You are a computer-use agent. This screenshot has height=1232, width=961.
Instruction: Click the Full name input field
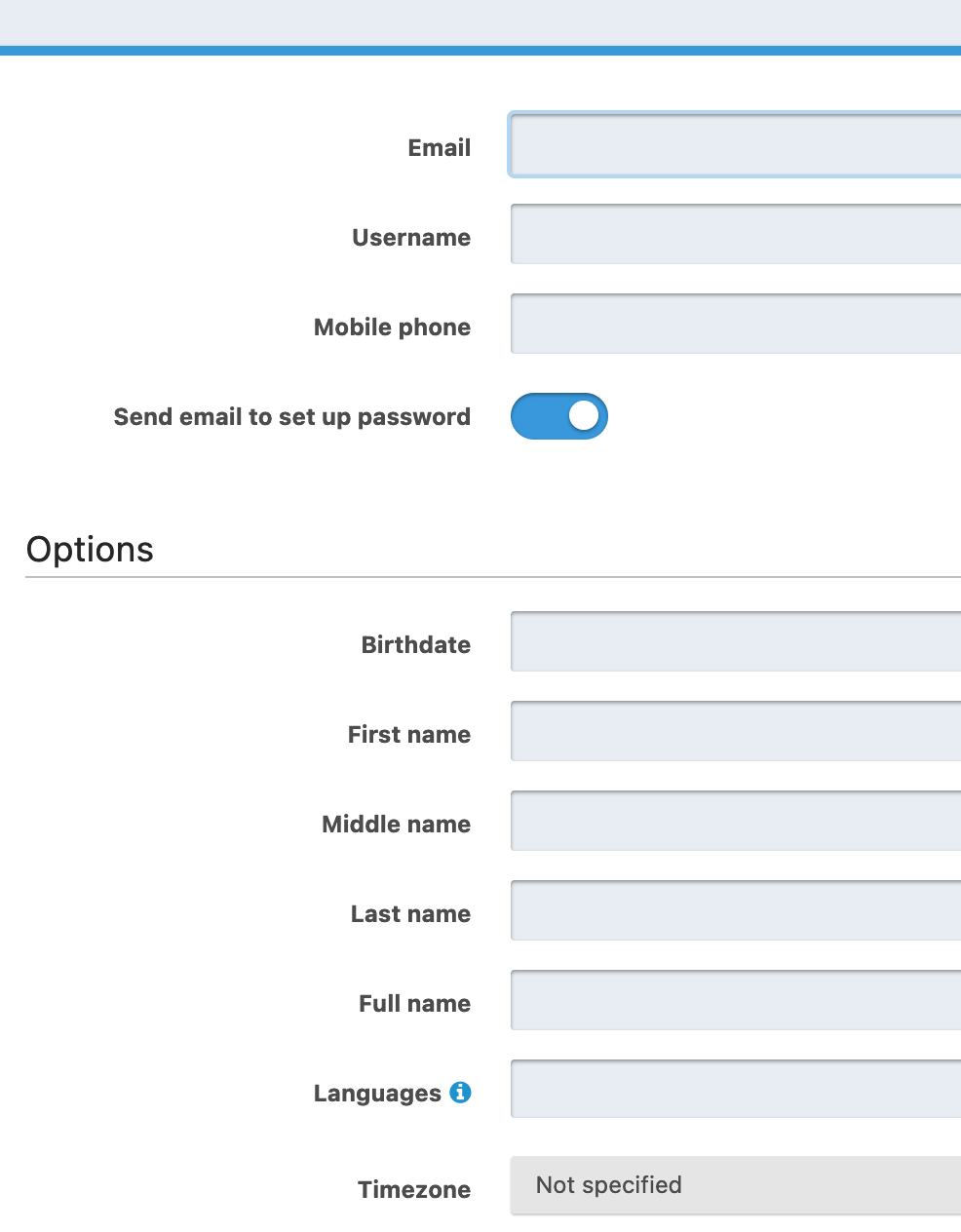(731, 1000)
